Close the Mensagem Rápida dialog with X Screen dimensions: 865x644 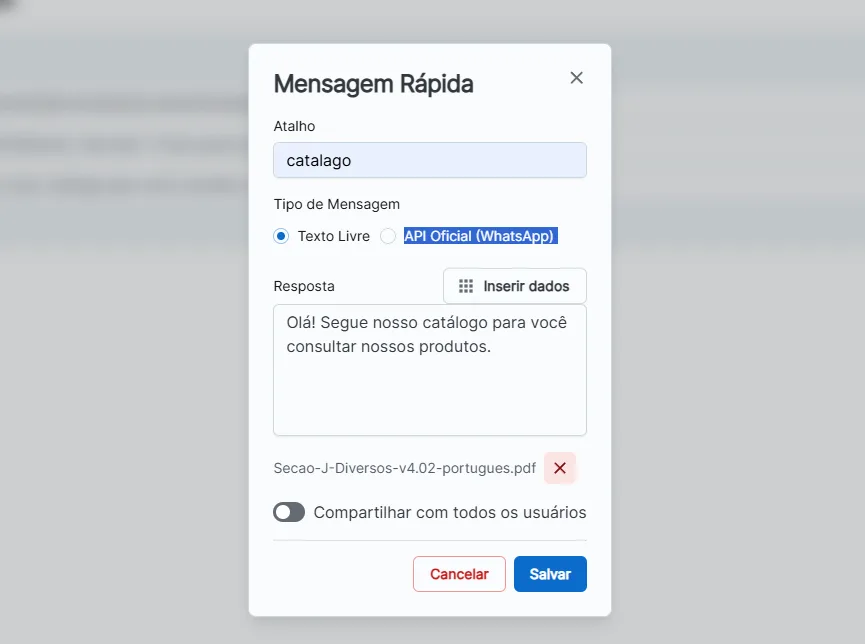[x=576, y=78]
